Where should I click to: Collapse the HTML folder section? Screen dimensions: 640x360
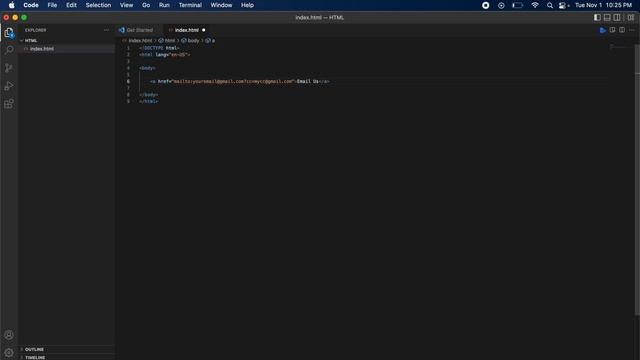coord(67,41)
